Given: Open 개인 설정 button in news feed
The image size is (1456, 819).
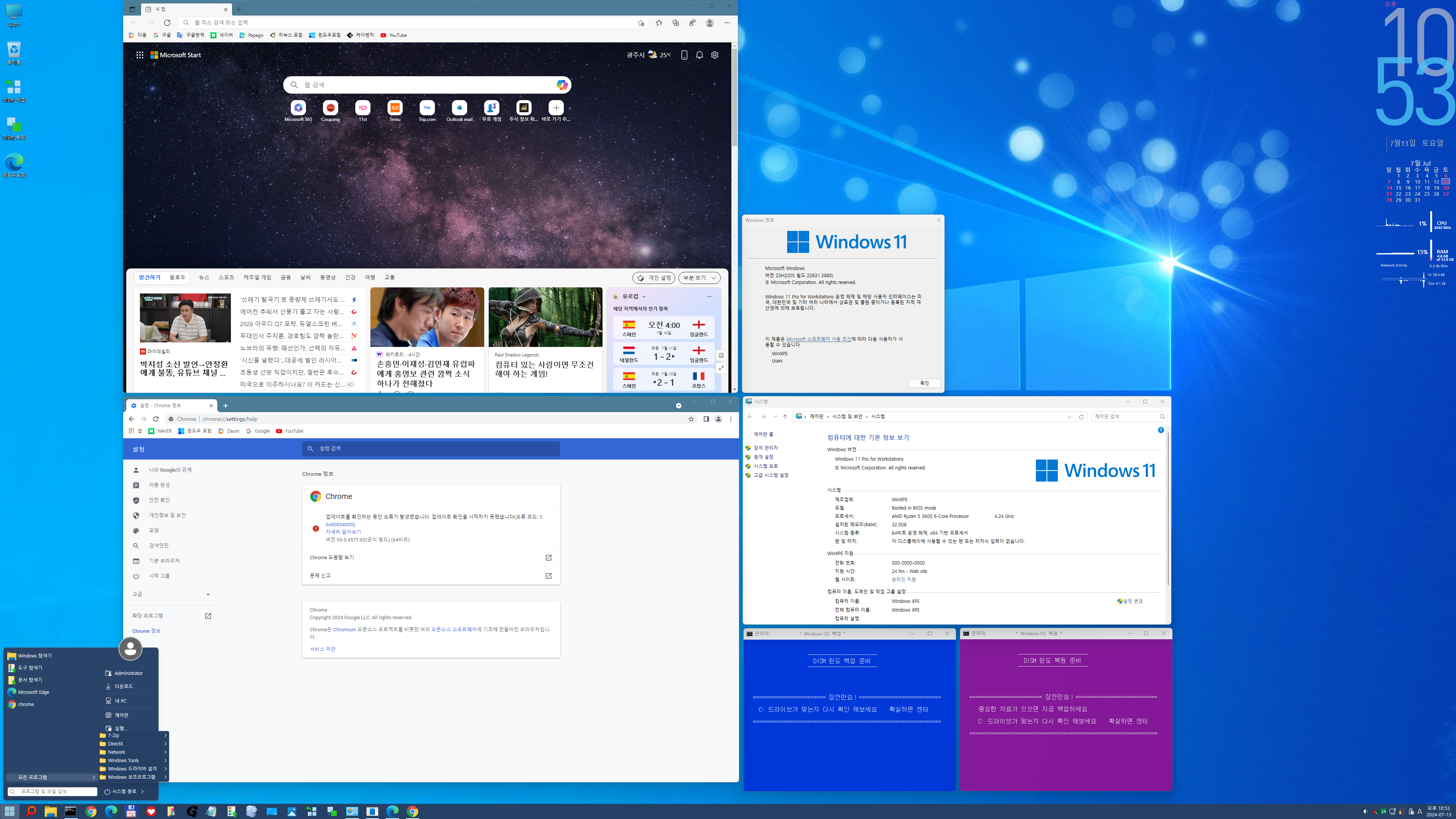Looking at the screenshot, I should (x=654, y=278).
